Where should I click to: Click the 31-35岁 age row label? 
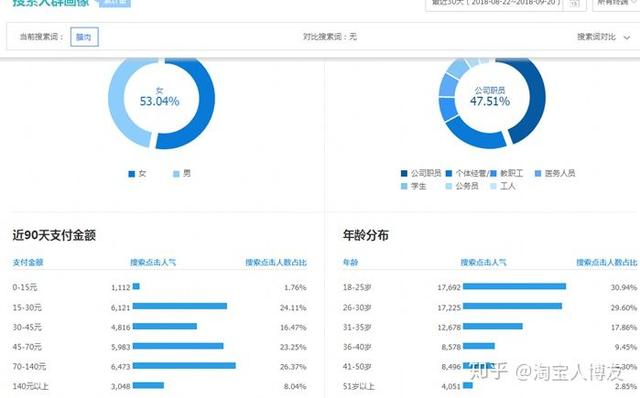(x=357, y=327)
